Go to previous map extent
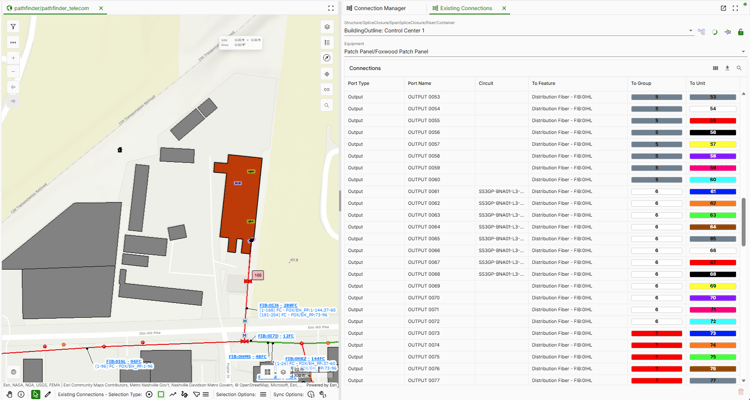 [x=13, y=87]
